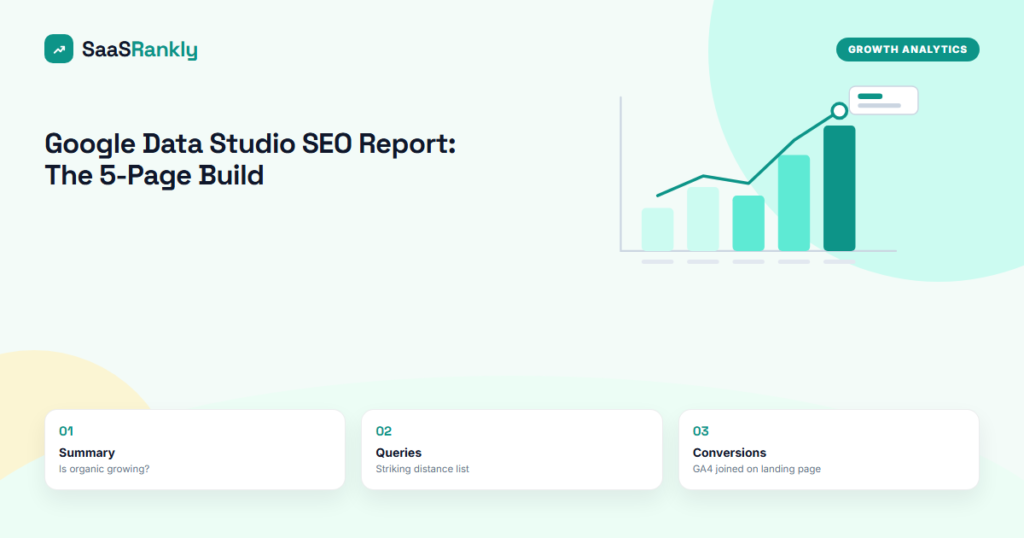Click 'GA4 joined on landing page' text

756,469
